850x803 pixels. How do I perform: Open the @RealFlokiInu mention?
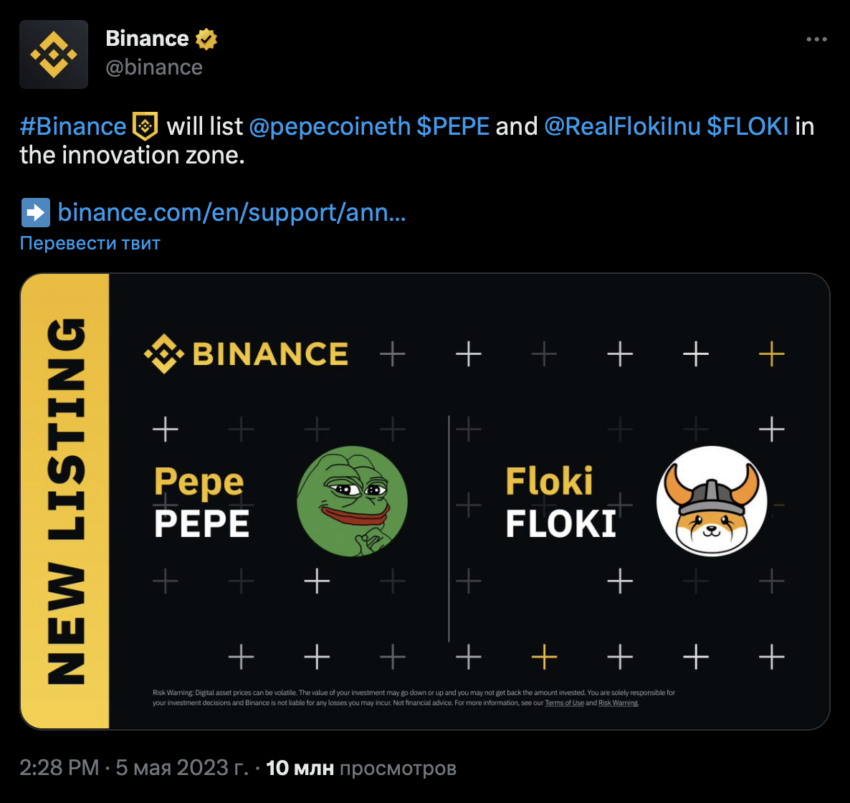click(622, 126)
